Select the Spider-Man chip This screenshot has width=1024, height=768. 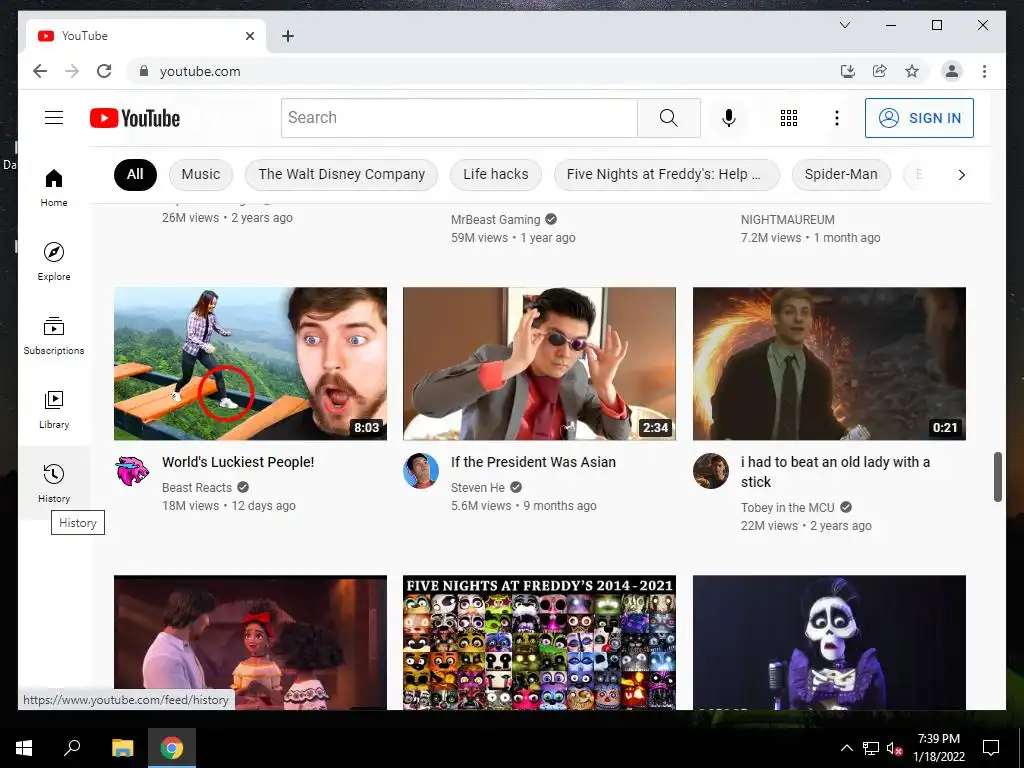pos(841,174)
